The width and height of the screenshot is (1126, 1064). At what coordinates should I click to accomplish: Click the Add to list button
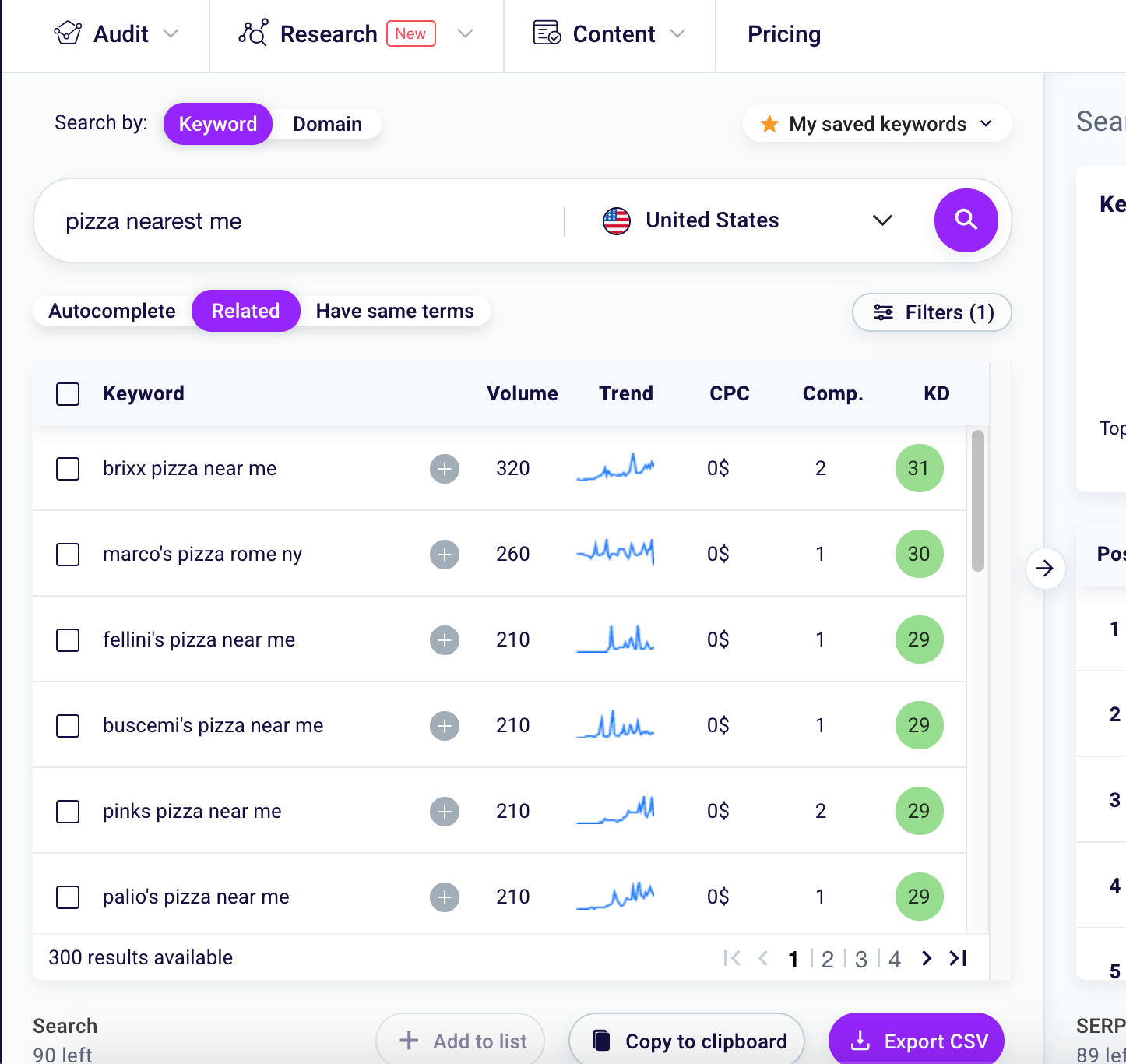460,1040
